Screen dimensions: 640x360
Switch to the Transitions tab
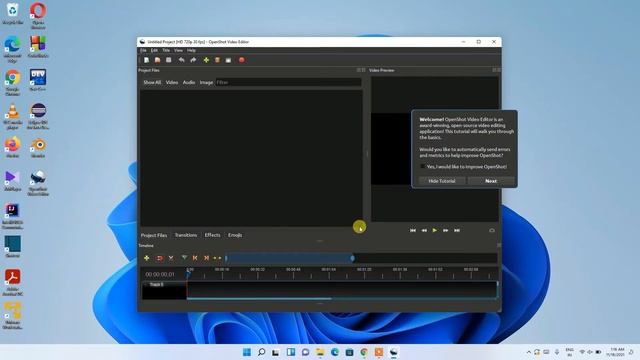[186, 236]
